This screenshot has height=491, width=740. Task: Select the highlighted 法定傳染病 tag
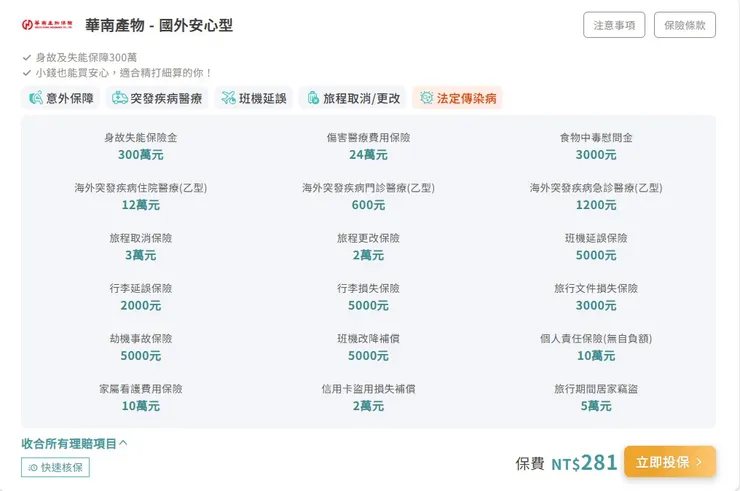(x=457, y=98)
